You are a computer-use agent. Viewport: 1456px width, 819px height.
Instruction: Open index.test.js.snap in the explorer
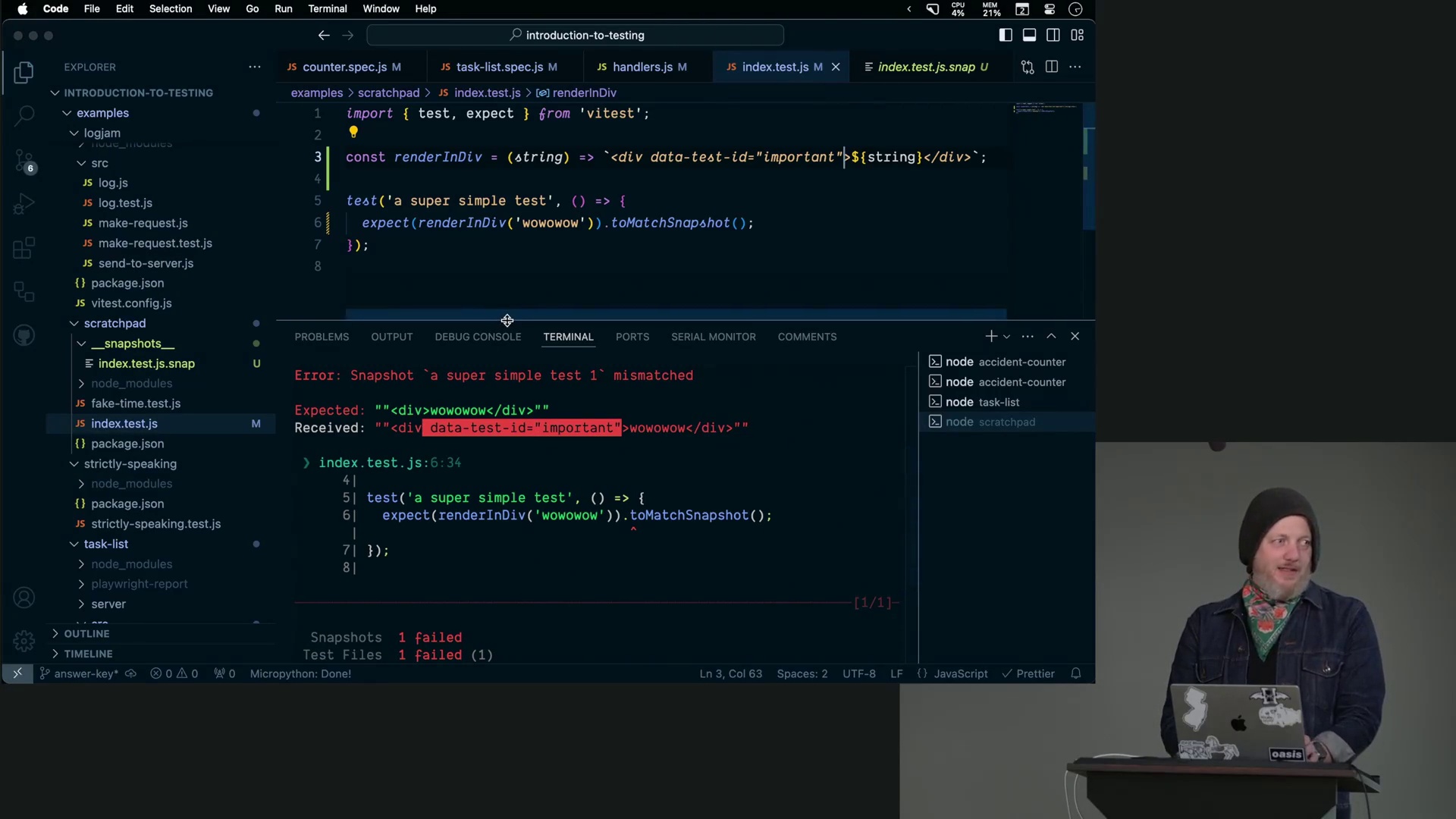pos(146,363)
